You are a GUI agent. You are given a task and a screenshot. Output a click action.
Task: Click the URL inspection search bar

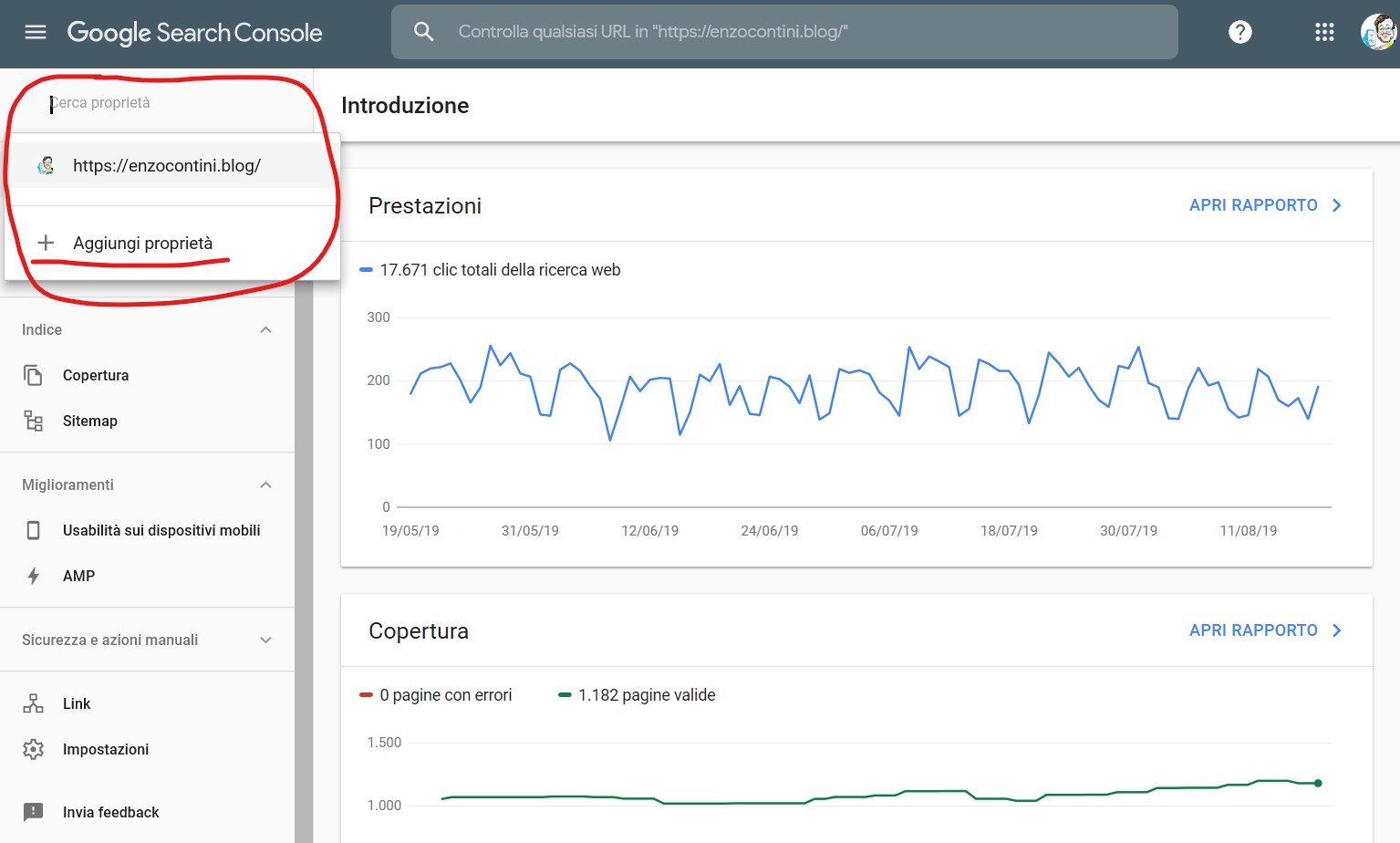click(x=784, y=32)
